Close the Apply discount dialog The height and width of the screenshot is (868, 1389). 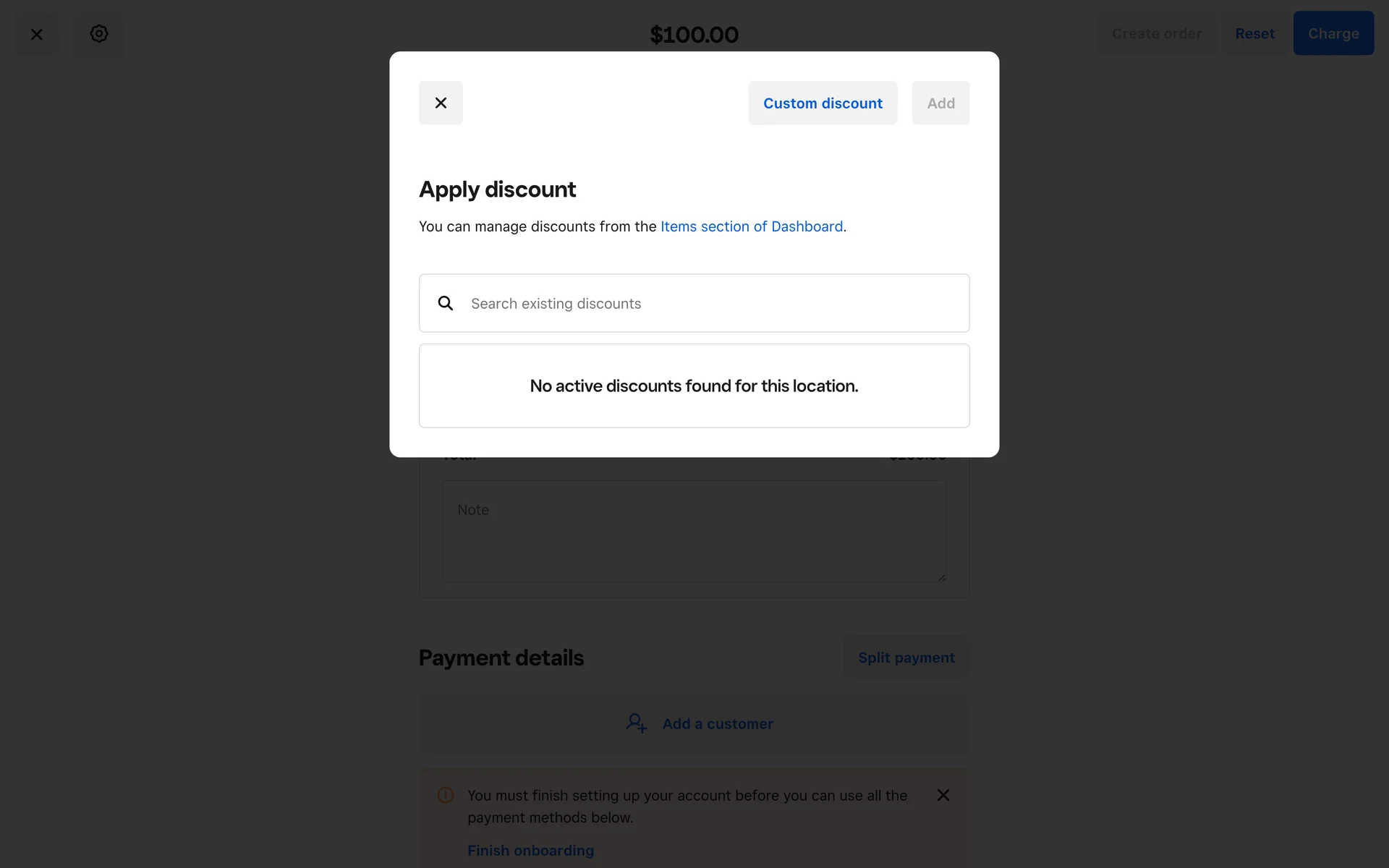tap(441, 103)
